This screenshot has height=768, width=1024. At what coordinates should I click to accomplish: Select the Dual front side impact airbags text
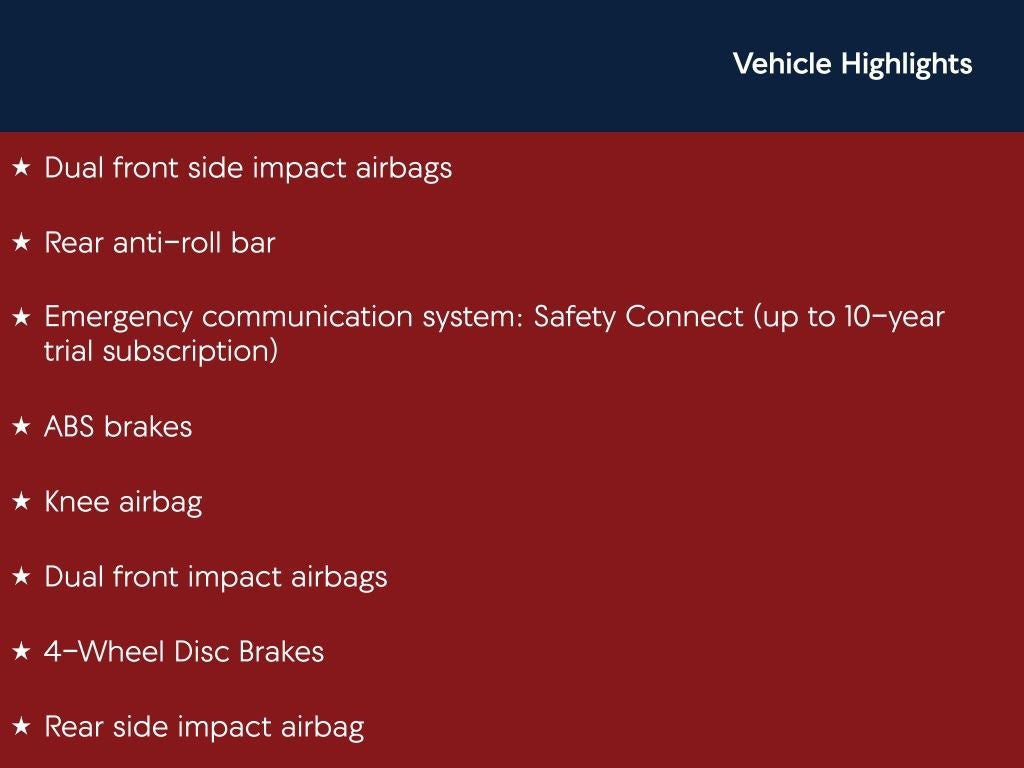pos(248,168)
